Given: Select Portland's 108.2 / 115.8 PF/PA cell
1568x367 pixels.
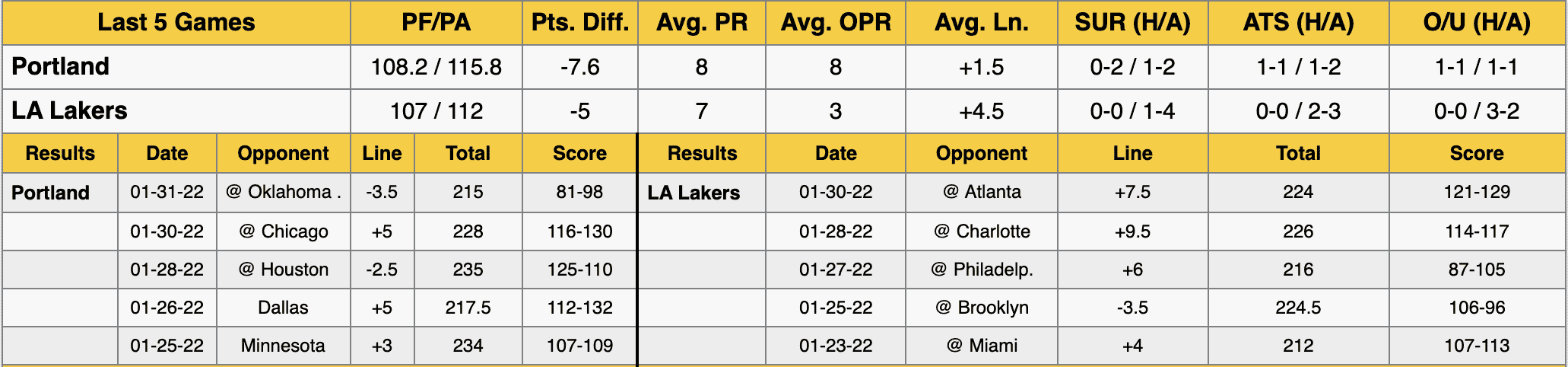Looking at the screenshot, I should [436, 67].
